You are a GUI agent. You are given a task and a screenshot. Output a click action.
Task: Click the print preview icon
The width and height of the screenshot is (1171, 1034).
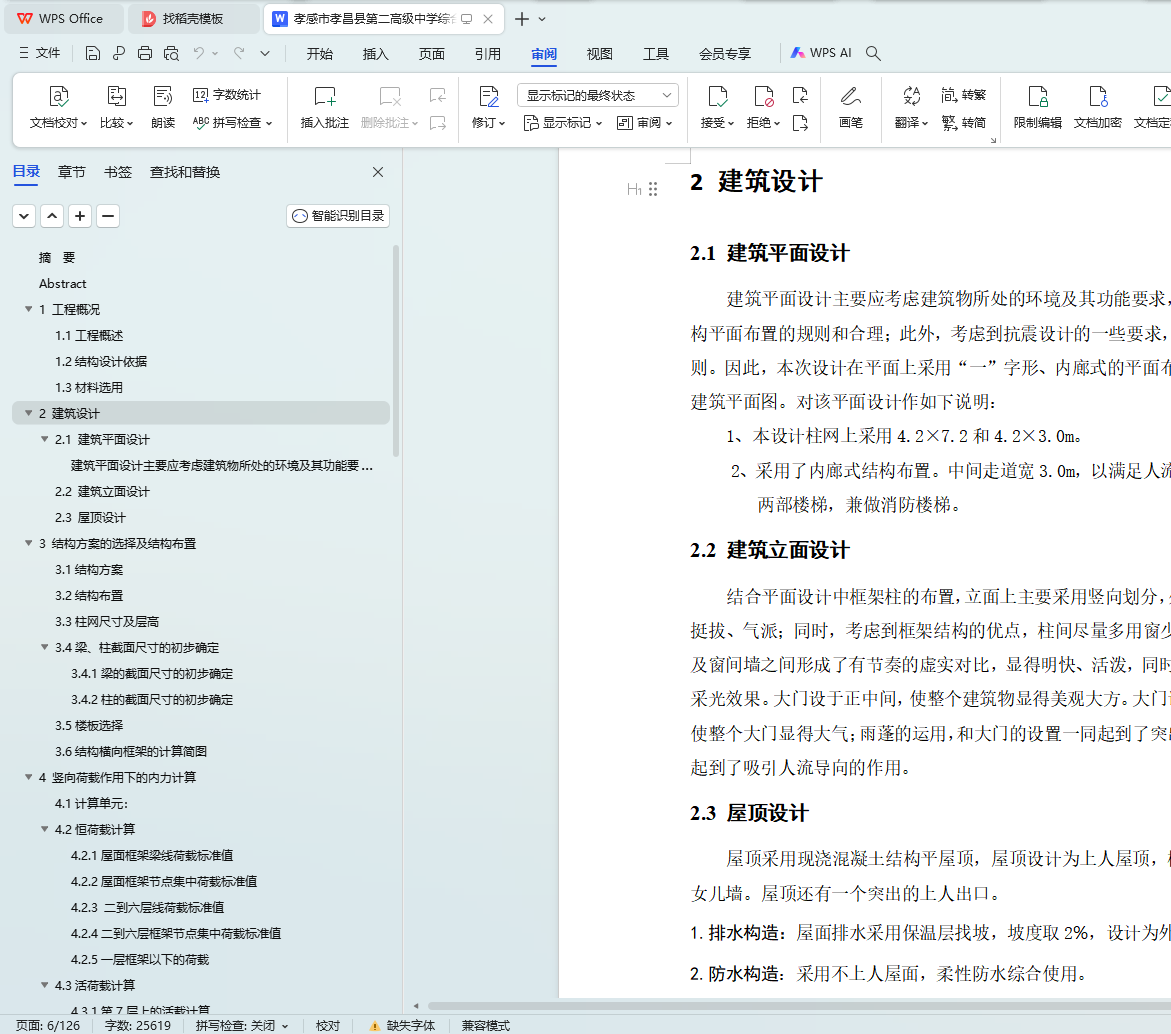click(x=171, y=53)
